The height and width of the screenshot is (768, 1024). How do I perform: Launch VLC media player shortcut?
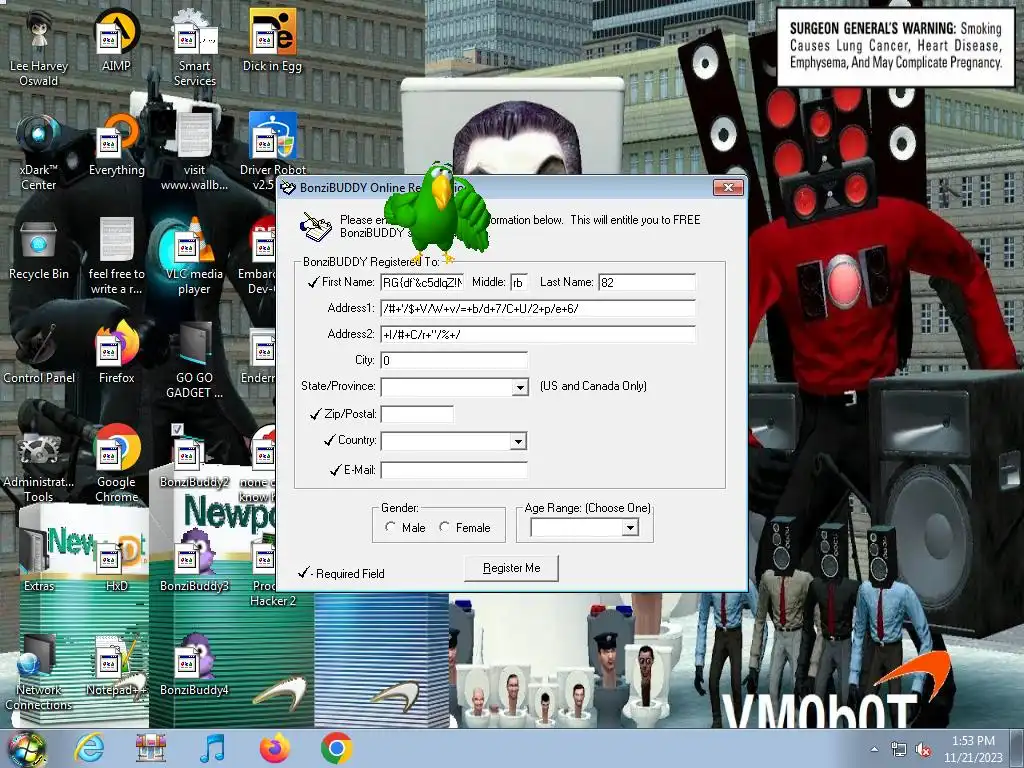pos(195,256)
